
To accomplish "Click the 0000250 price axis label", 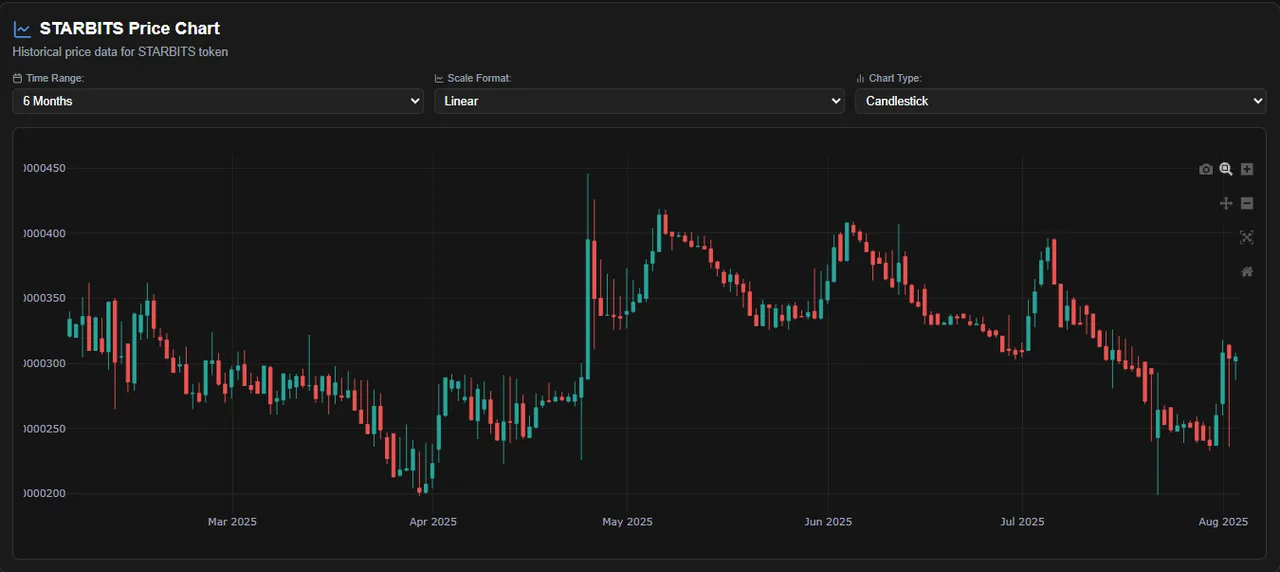I will click(44, 428).
